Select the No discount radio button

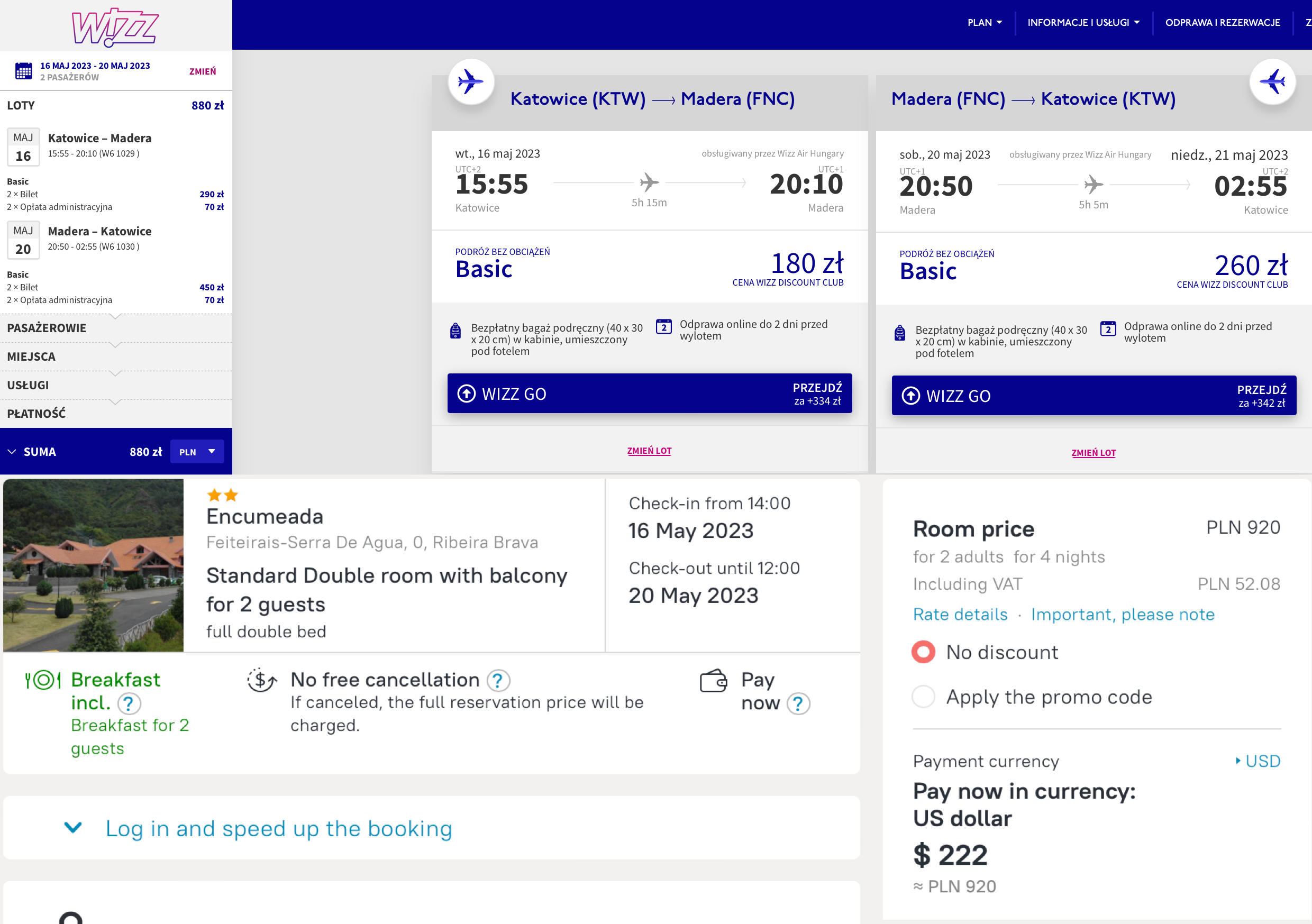click(924, 652)
